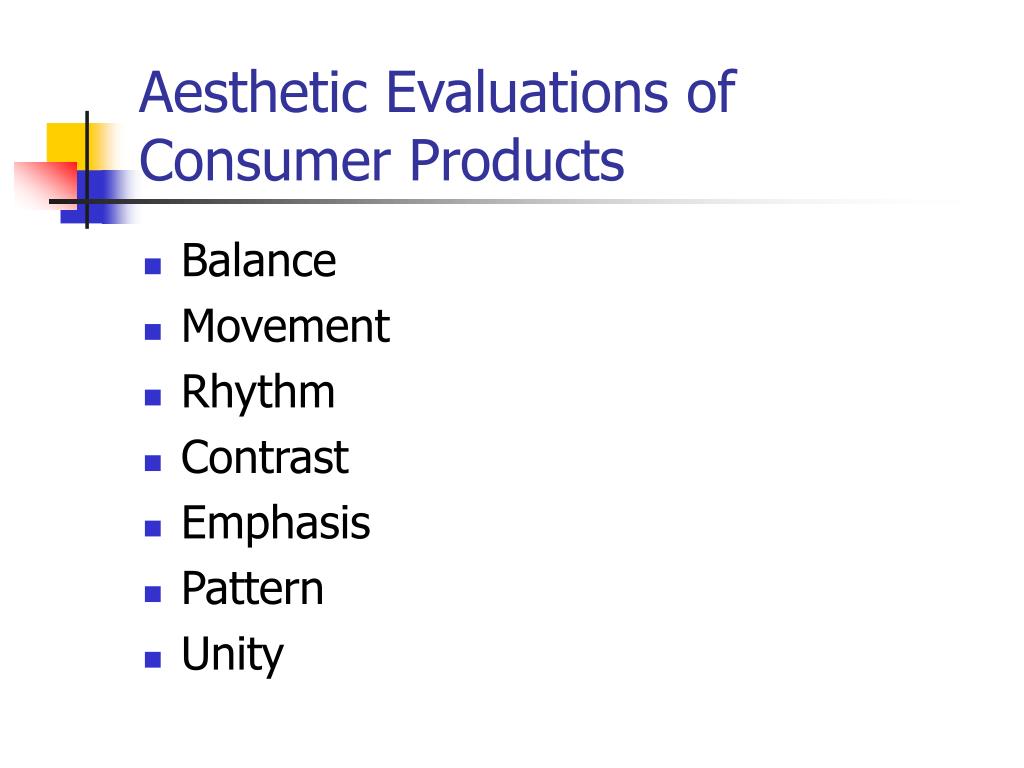Click the blue bullet beside Movement
1024x768 pixels.
point(153,332)
